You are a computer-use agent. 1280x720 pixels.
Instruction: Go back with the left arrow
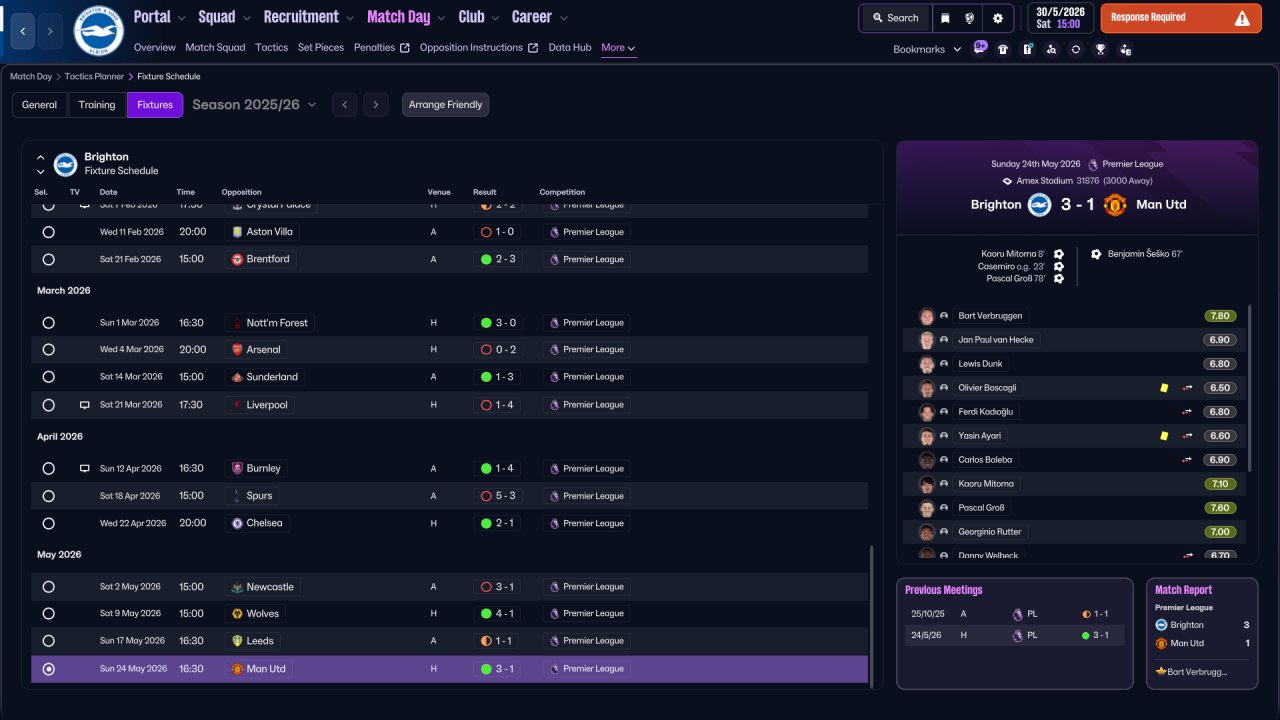[x=24, y=31]
